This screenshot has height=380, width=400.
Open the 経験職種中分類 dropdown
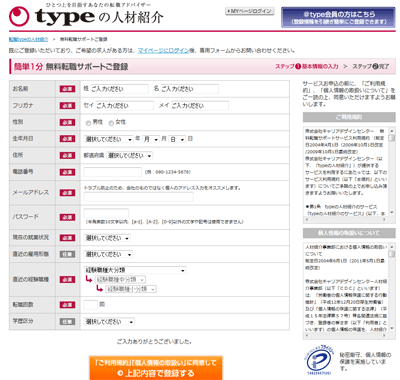tap(120, 280)
